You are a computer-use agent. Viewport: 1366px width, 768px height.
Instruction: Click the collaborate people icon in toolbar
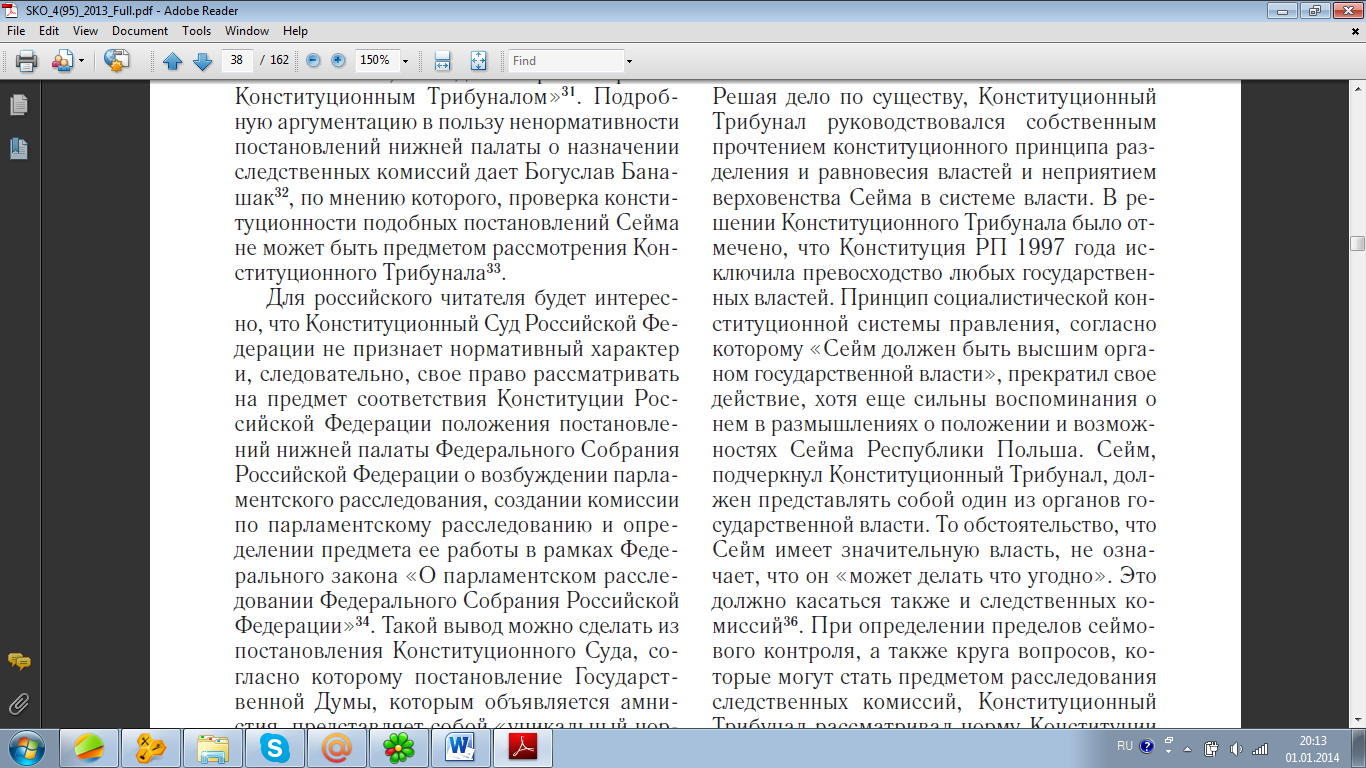coord(62,61)
